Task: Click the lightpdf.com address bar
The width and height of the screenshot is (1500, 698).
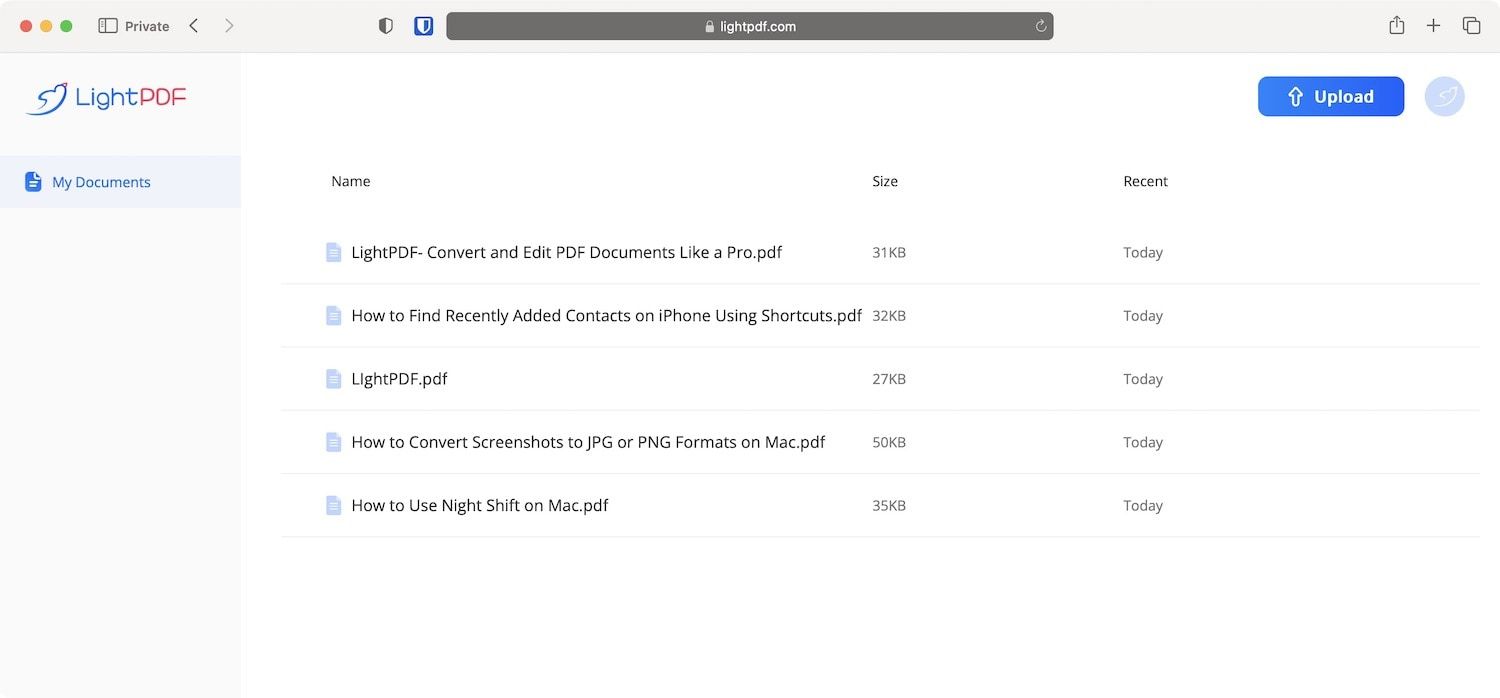Action: pyautogui.click(x=749, y=27)
